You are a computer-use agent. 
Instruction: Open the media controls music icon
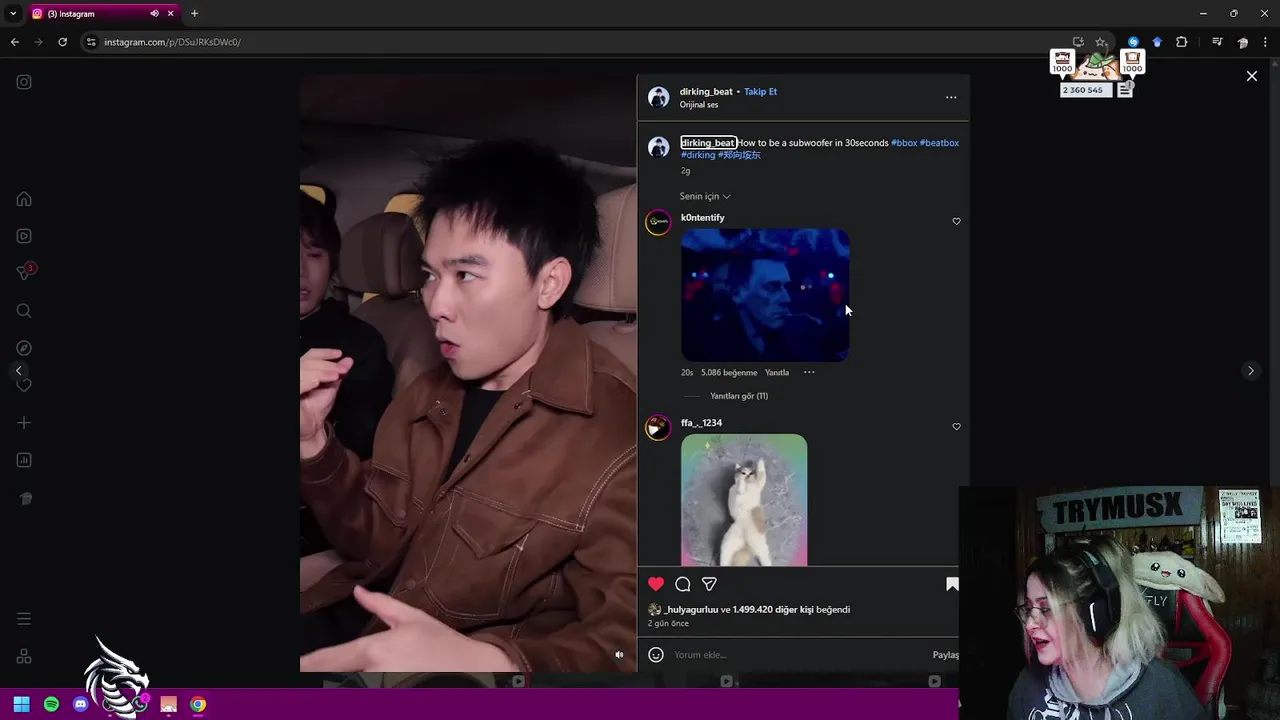[1217, 42]
